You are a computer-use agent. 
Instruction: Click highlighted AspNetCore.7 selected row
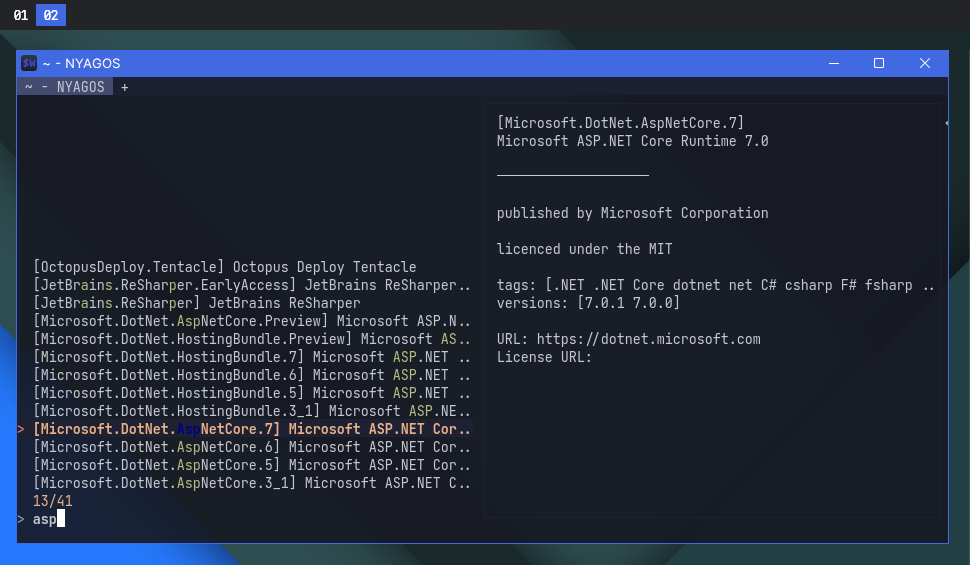point(250,429)
